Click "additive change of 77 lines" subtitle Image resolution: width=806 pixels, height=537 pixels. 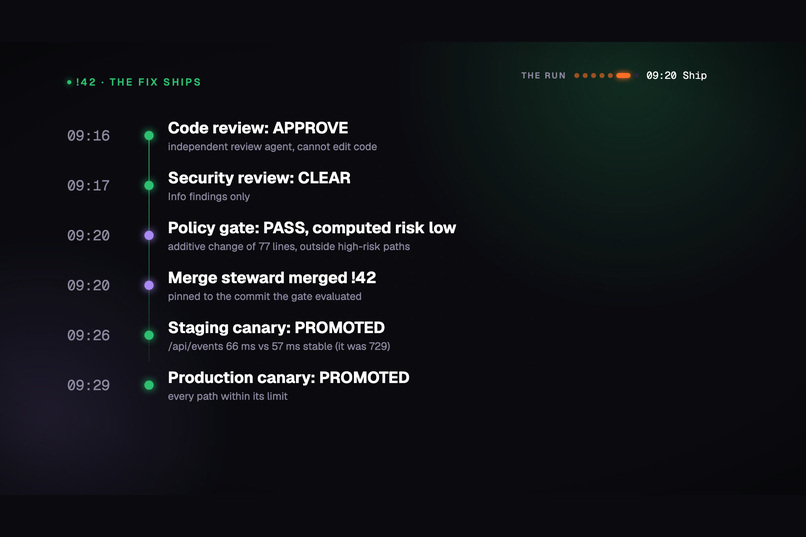coord(289,247)
